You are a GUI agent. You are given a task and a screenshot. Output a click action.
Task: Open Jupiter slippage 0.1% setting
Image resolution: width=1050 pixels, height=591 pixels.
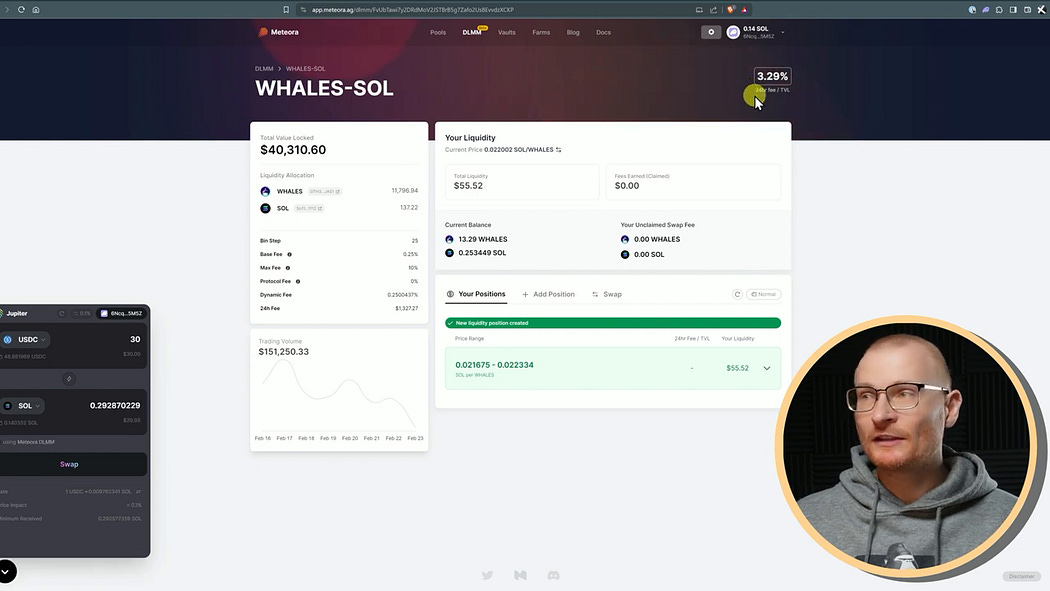[x=82, y=313]
